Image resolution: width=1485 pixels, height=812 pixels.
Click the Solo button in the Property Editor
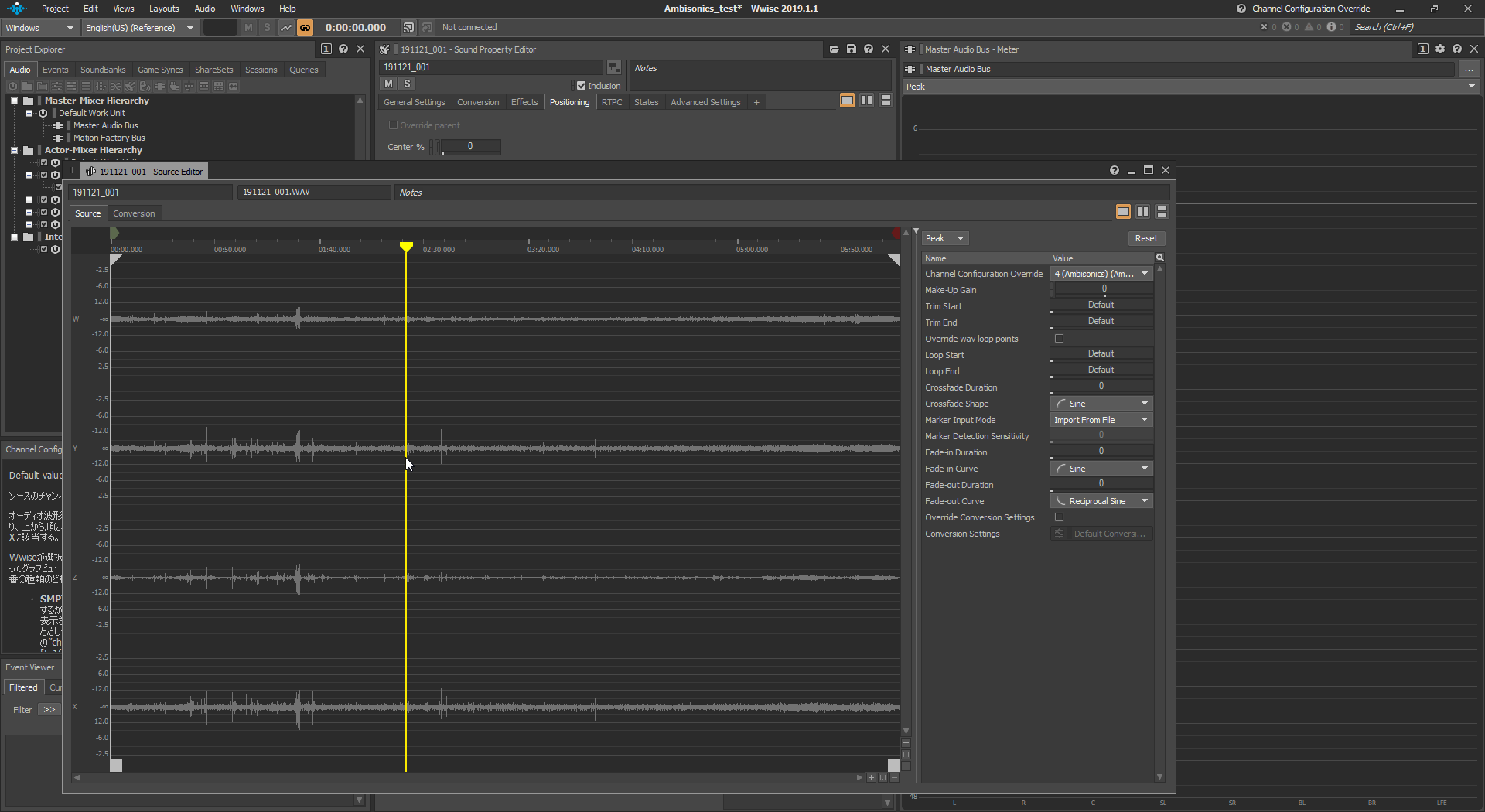407,84
